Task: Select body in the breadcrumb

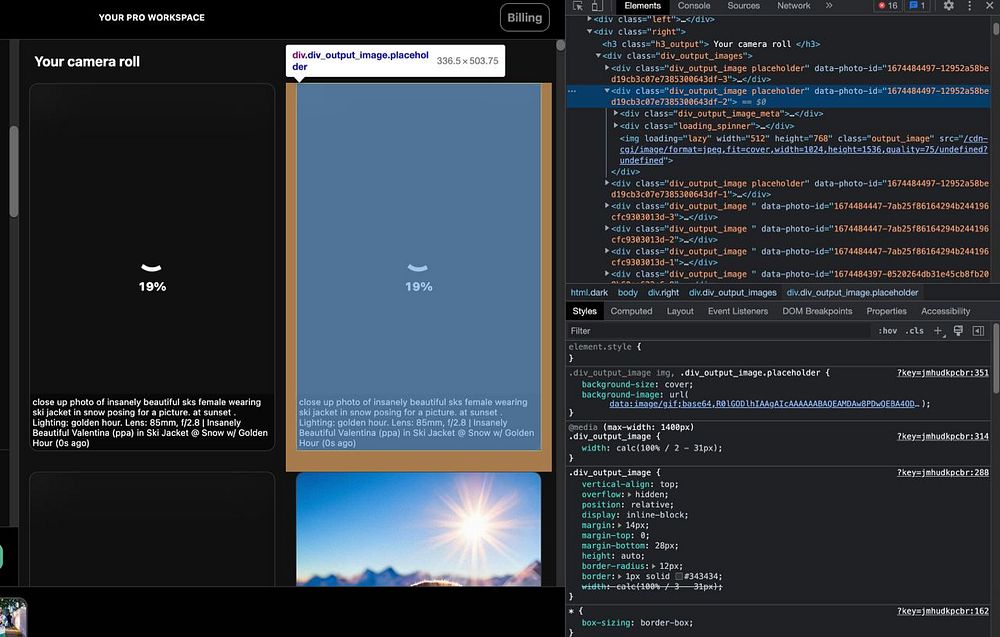Action: 628,293
